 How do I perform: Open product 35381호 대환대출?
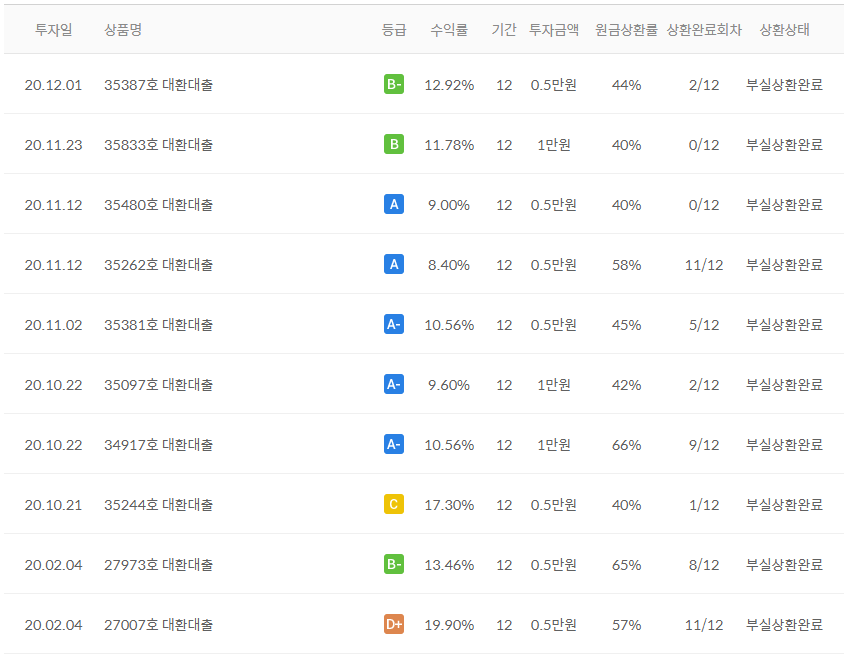tap(159, 325)
